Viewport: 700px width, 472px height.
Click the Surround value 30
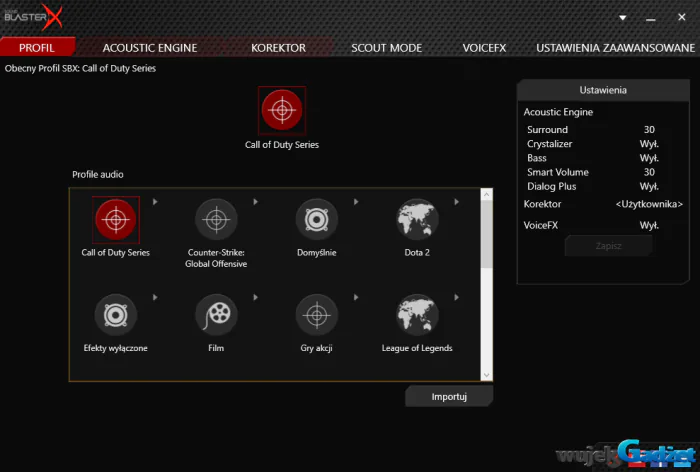pyautogui.click(x=649, y=129)
